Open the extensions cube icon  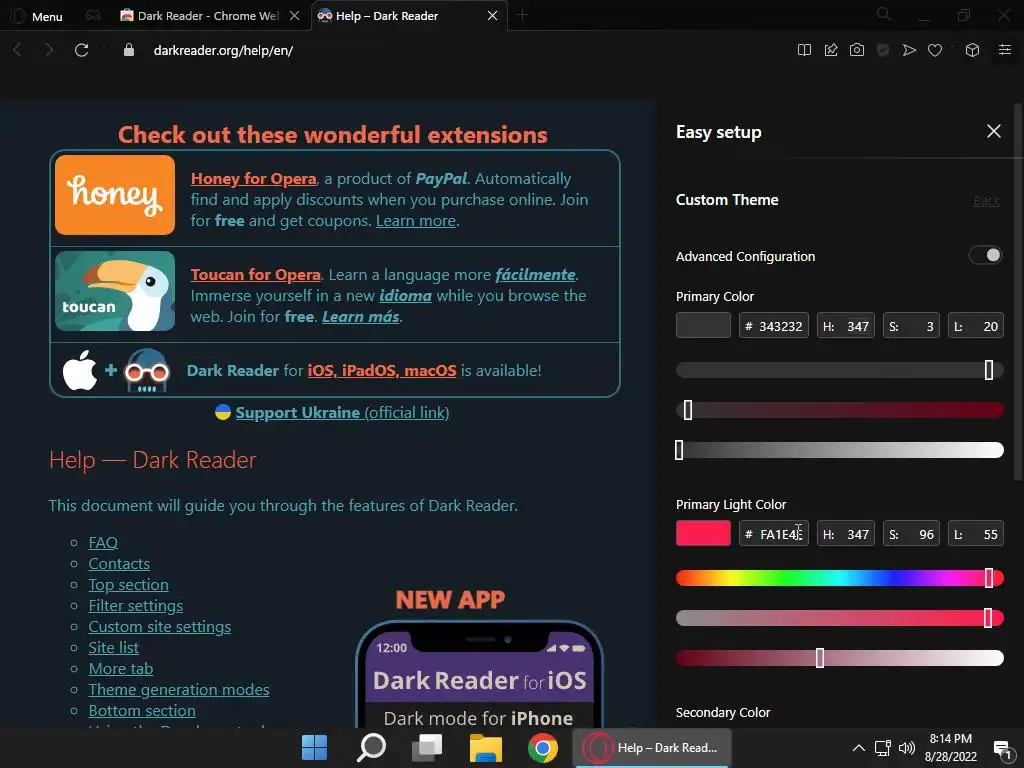pyautogui.click(x=972, y=50)
